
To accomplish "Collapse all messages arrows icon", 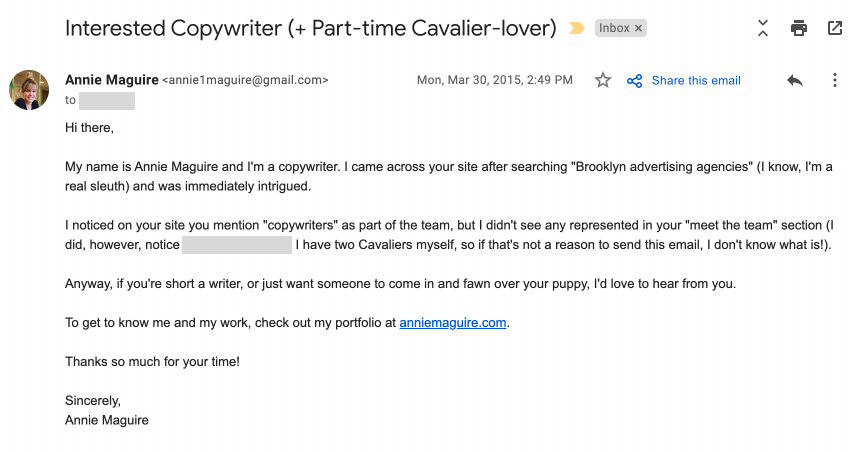I will pyautogui.click(x=763, y=28).
